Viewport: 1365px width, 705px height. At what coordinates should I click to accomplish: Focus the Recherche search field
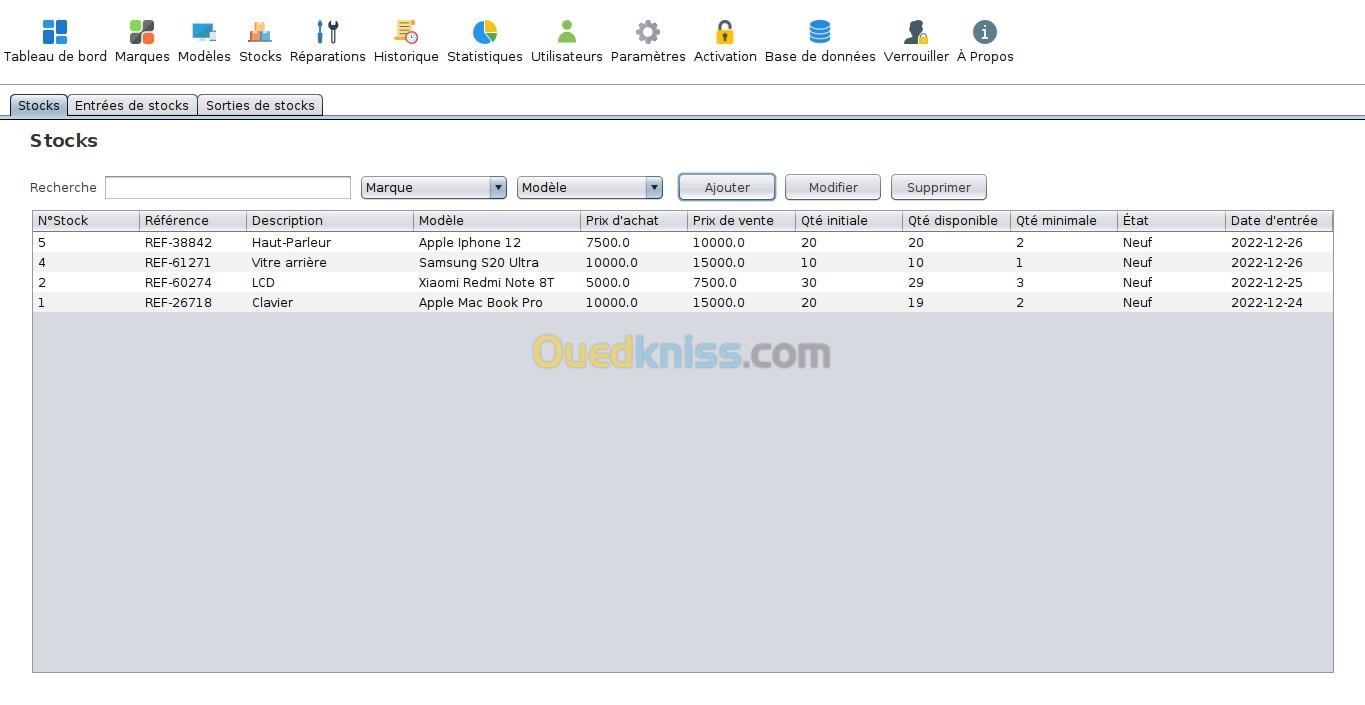click(x=228, y=187)
